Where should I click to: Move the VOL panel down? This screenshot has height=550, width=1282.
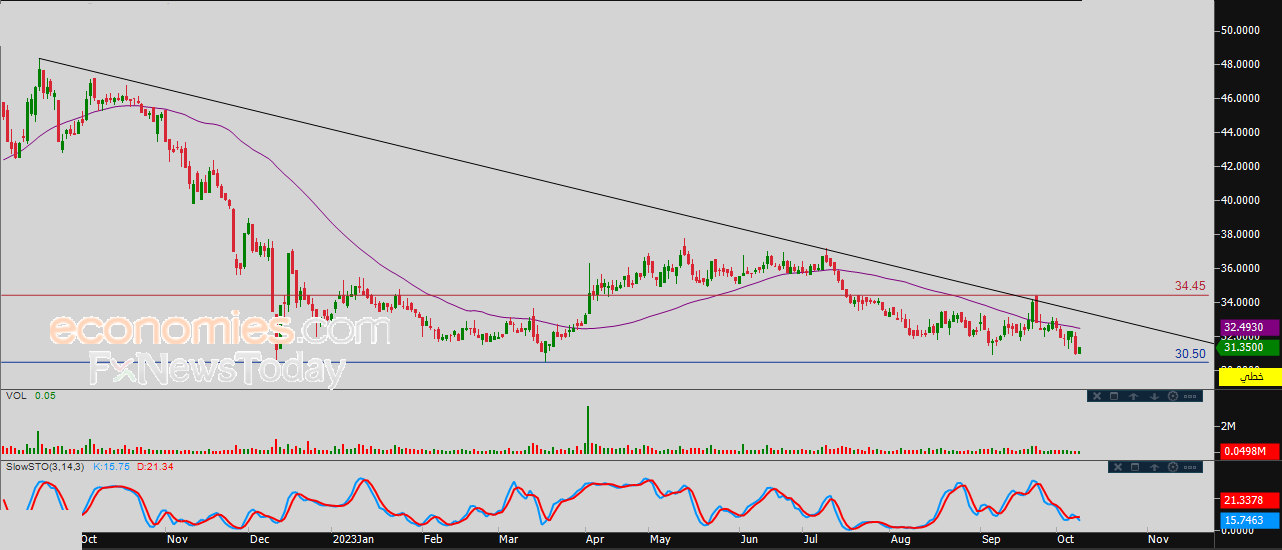pyautogui.click(x=1154, y=396)
